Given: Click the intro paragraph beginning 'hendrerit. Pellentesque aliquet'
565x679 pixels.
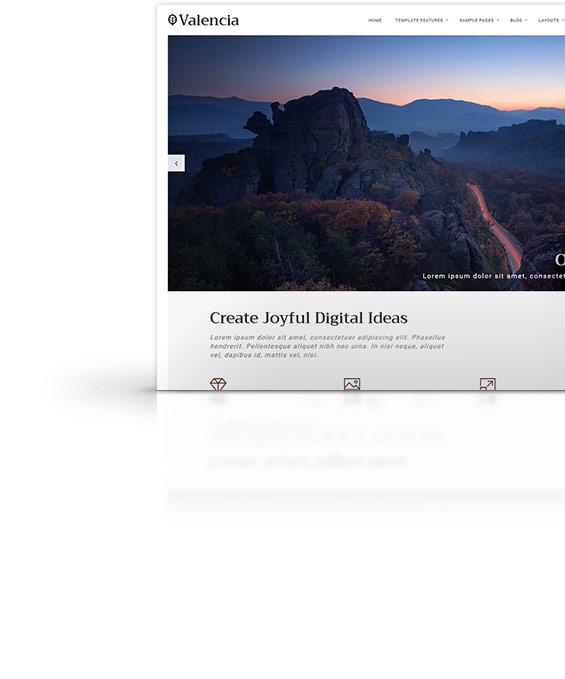Looking at the screenshot, I should click(327, 346).
